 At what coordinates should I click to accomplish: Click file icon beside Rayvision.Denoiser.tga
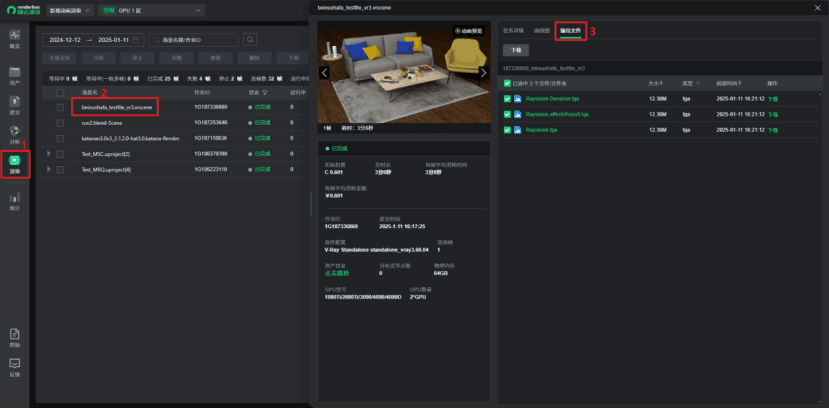coord(518,99)
